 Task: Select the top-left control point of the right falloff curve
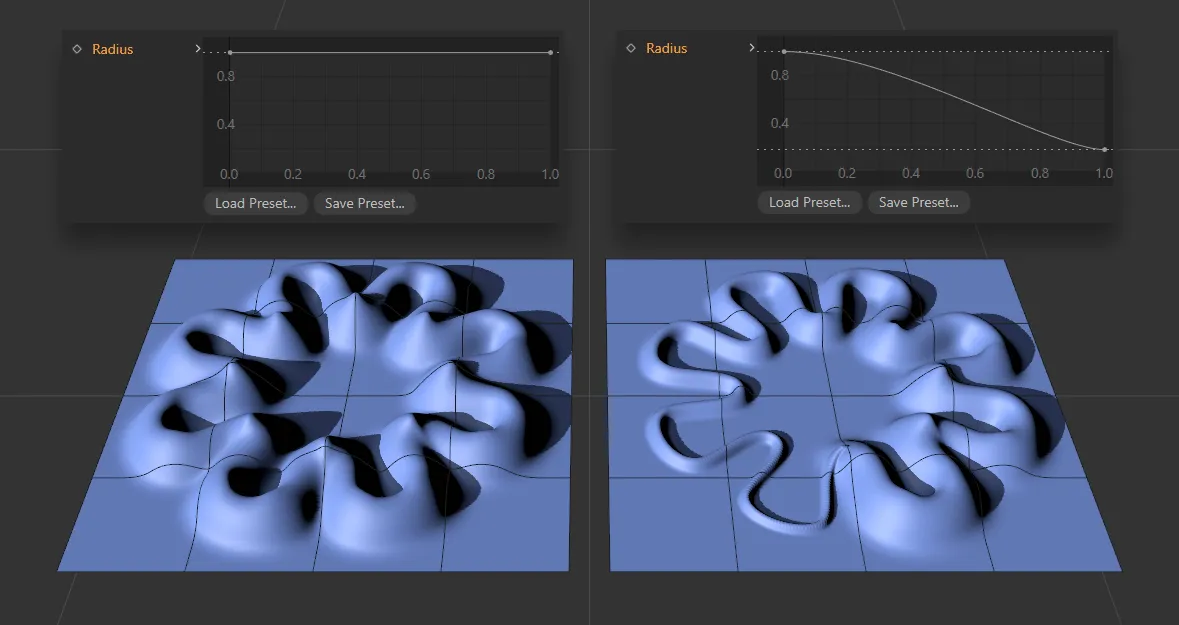[x=784, y=50]
